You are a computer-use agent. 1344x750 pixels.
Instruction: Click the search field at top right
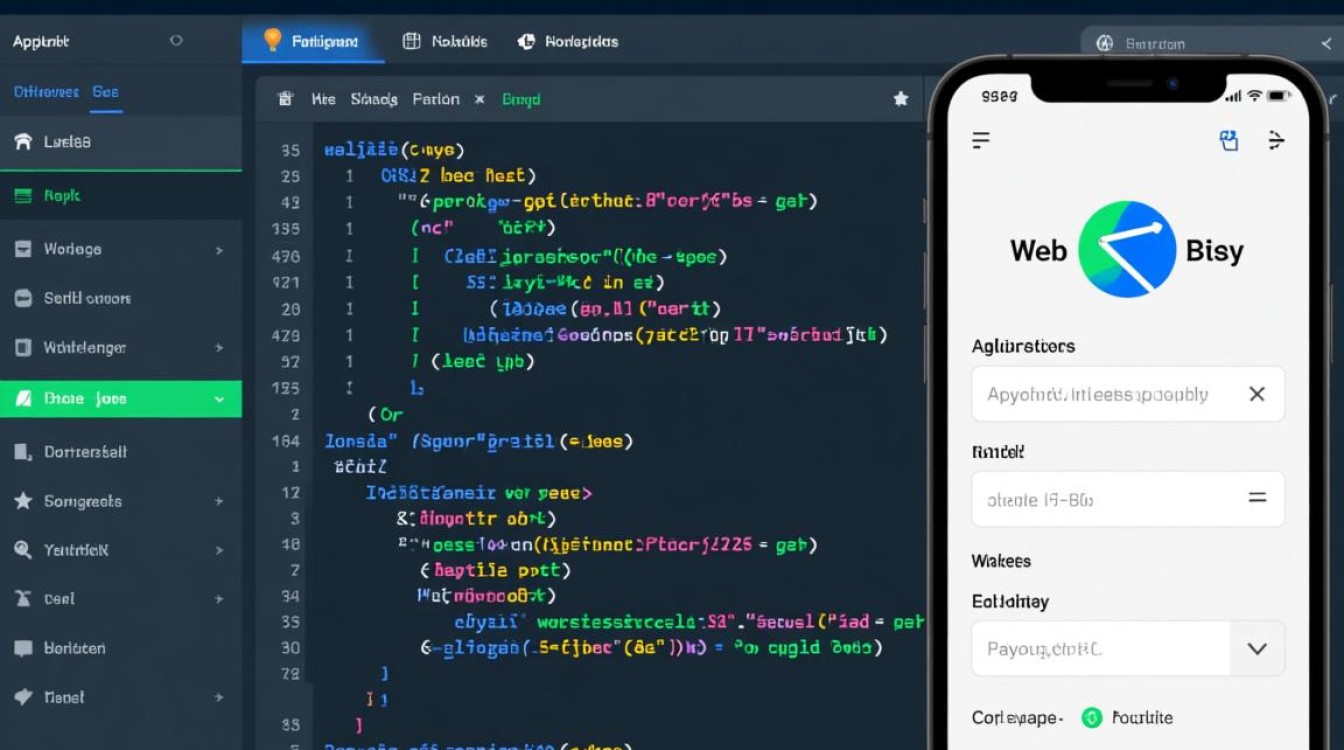tap(1200, 43)
